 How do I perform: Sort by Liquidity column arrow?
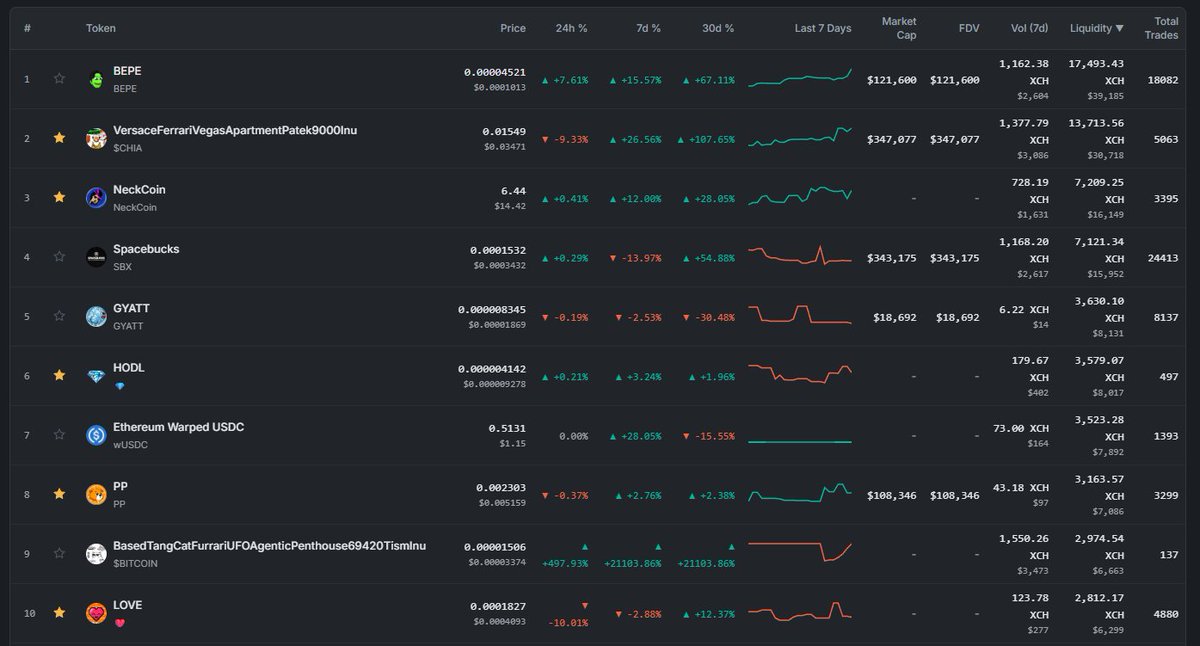click(x=1119, y=28)
